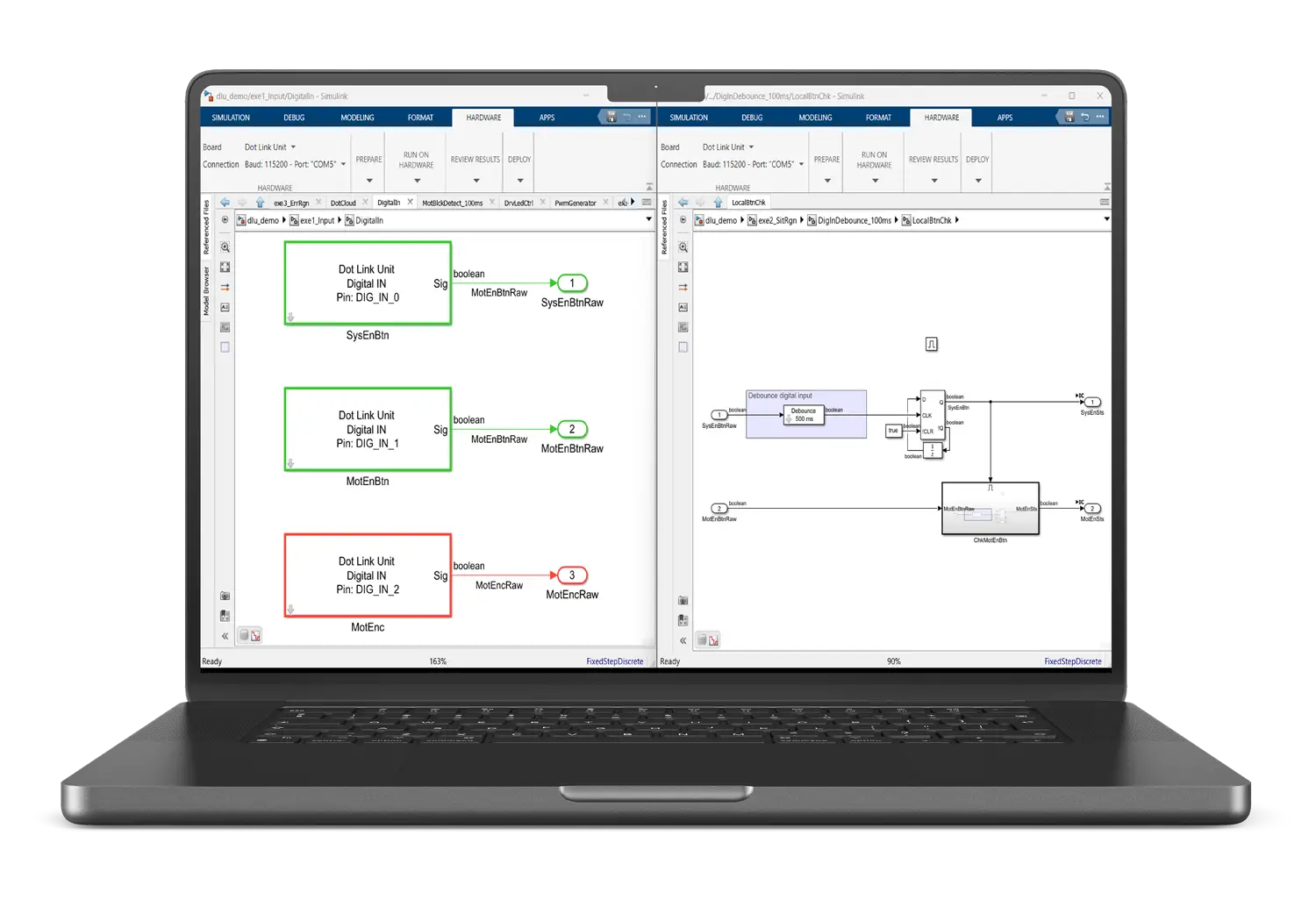Image resolution: width=1316 pixels, height=907 pixels.
Task: Open the MotBlckDetect_100ms model tab
Action: click(453, 203)
